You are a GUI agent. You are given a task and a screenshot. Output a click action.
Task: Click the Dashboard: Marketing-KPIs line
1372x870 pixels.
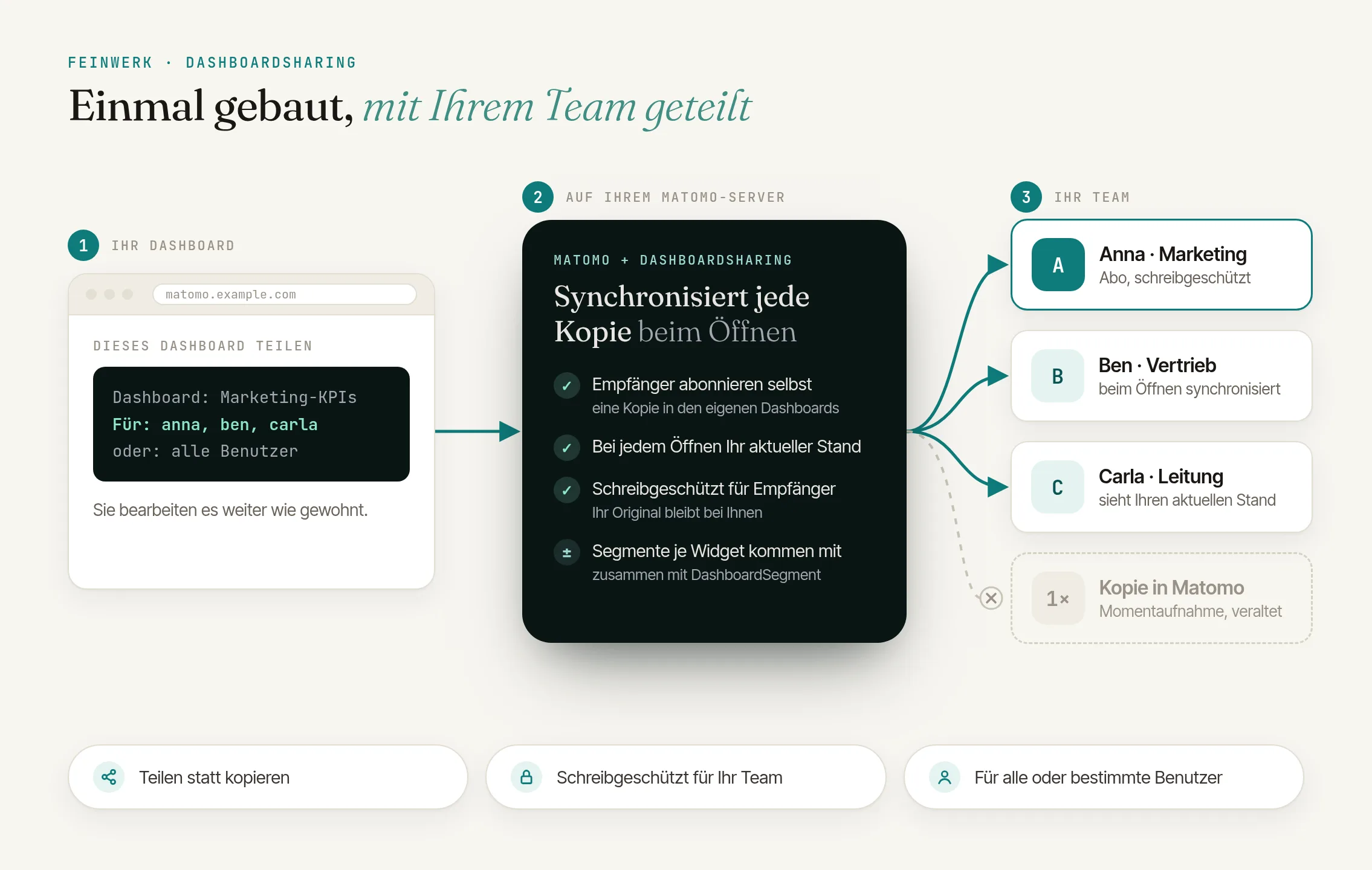(x=235, y=397)
